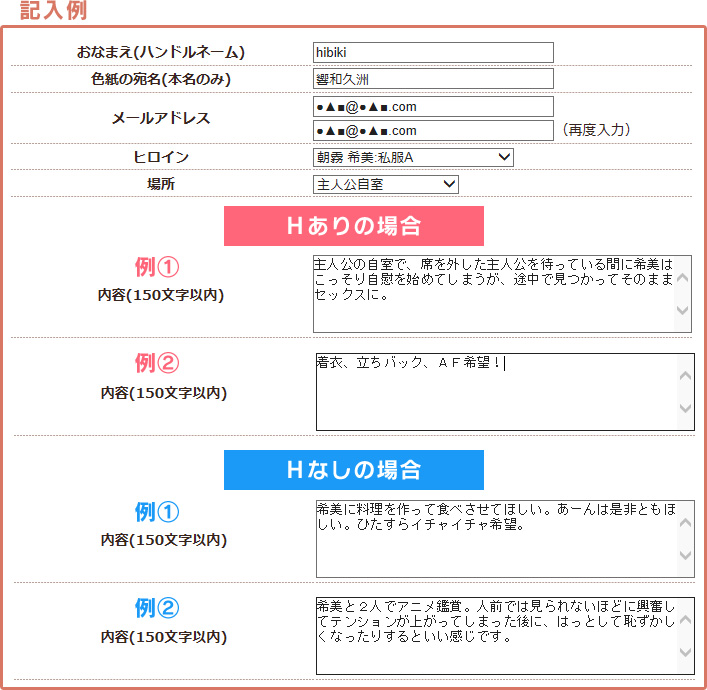
Task: Open the ヒロイン dropdown list
Action: (413, 158)
